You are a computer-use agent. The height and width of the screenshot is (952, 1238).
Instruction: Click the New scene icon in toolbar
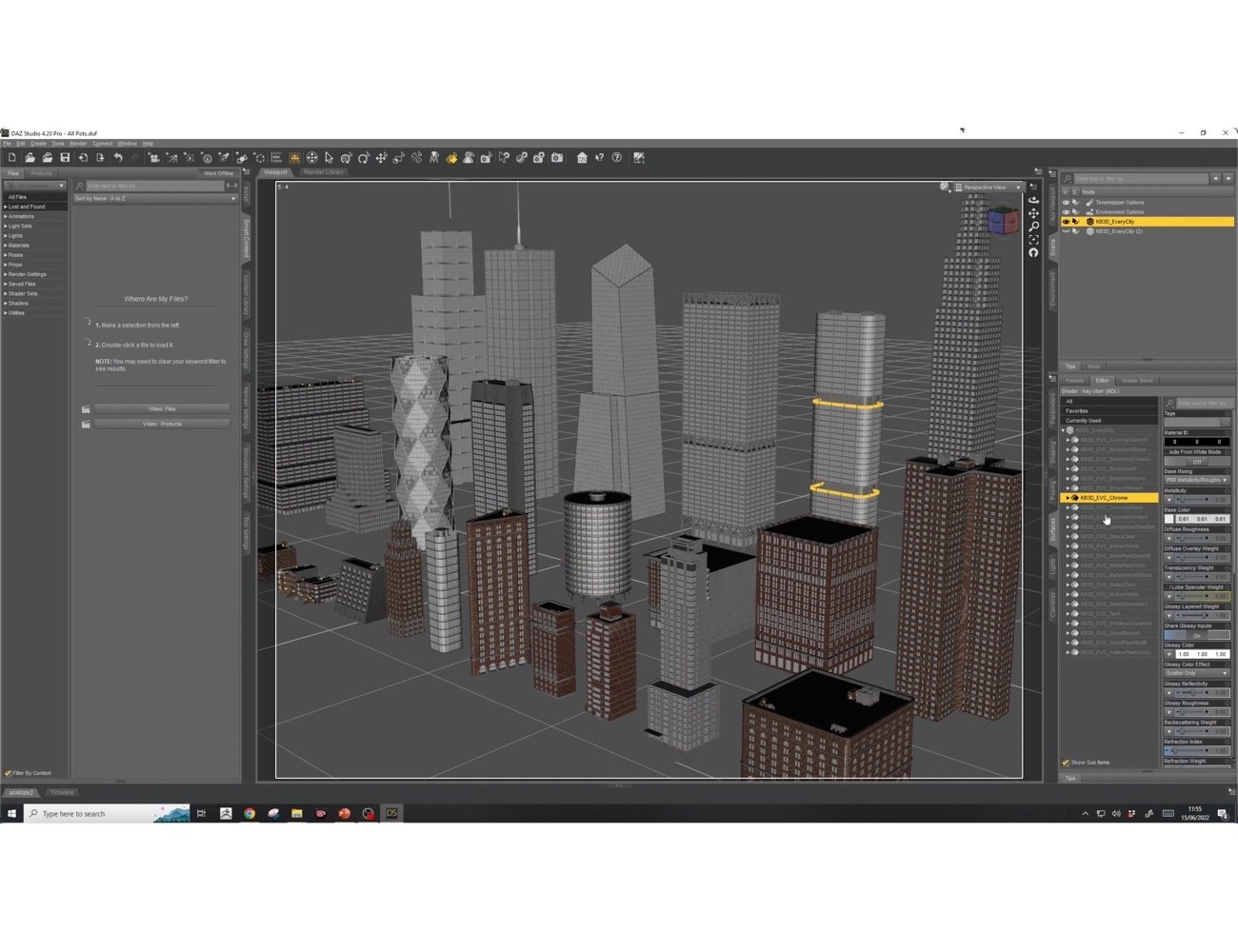click(11, 157)
